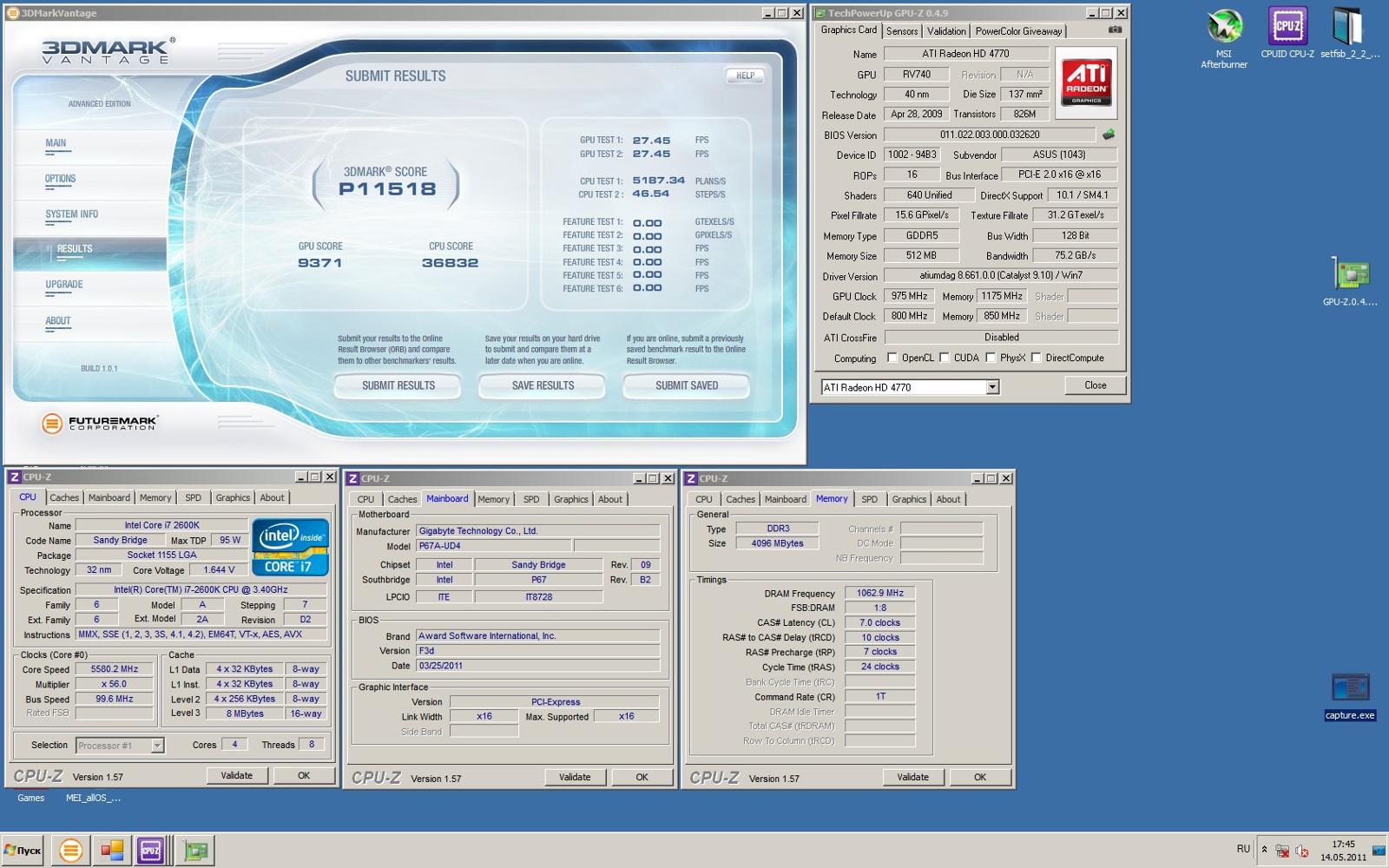Click Validate in first CPU-Z window
The height and width of the screenshot is (868, 1389).
(236, 776)
